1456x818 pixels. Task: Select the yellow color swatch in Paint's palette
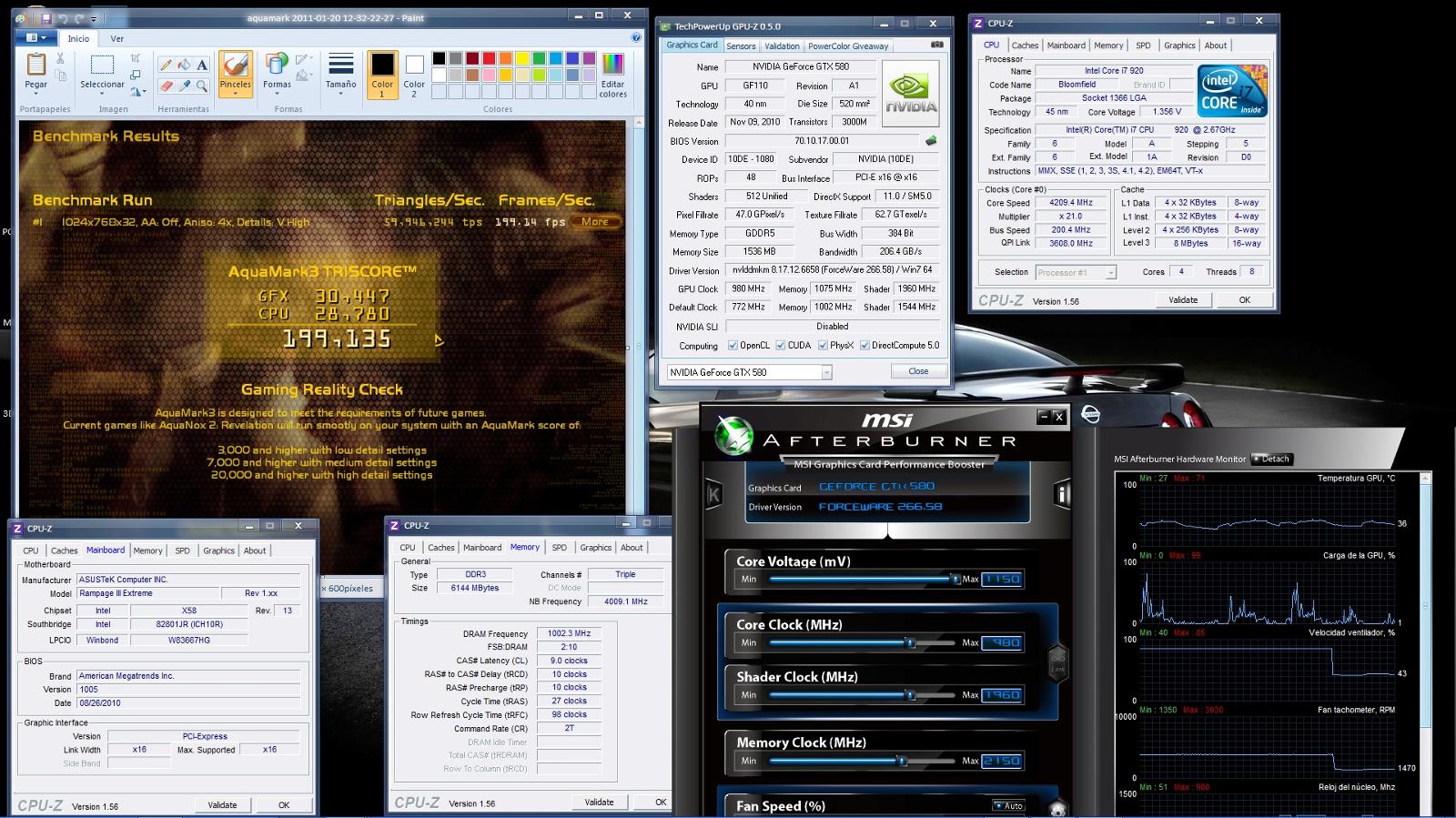(522, 58)
